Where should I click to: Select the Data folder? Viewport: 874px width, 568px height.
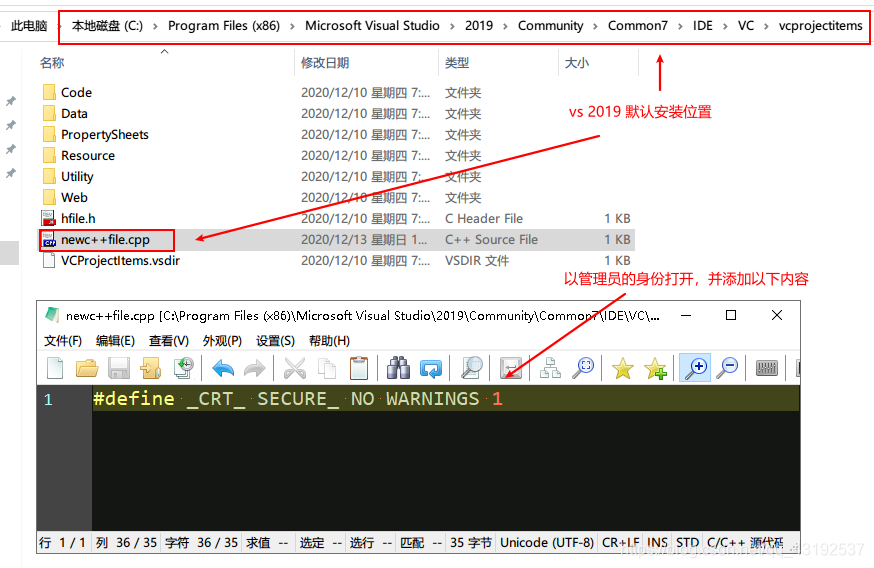pyautogui.click(x=74, y=113)
